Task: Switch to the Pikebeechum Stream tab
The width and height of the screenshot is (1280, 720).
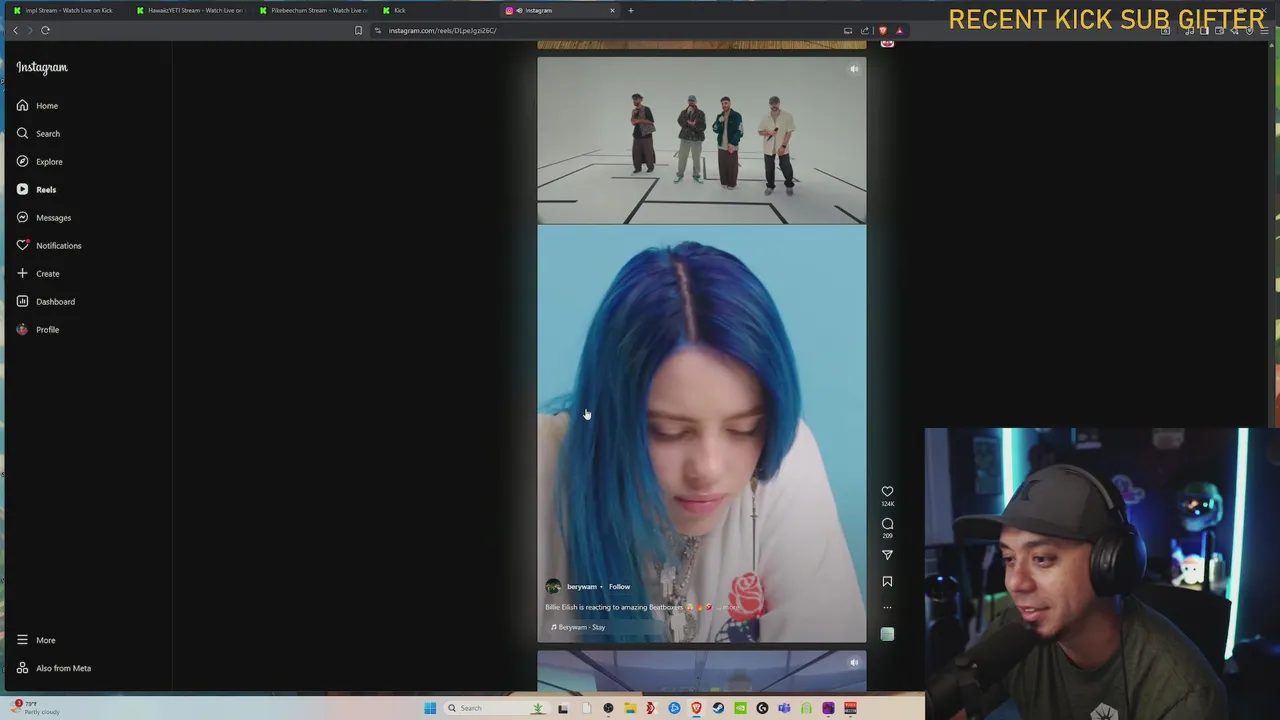Action: (x=313, y=10)
